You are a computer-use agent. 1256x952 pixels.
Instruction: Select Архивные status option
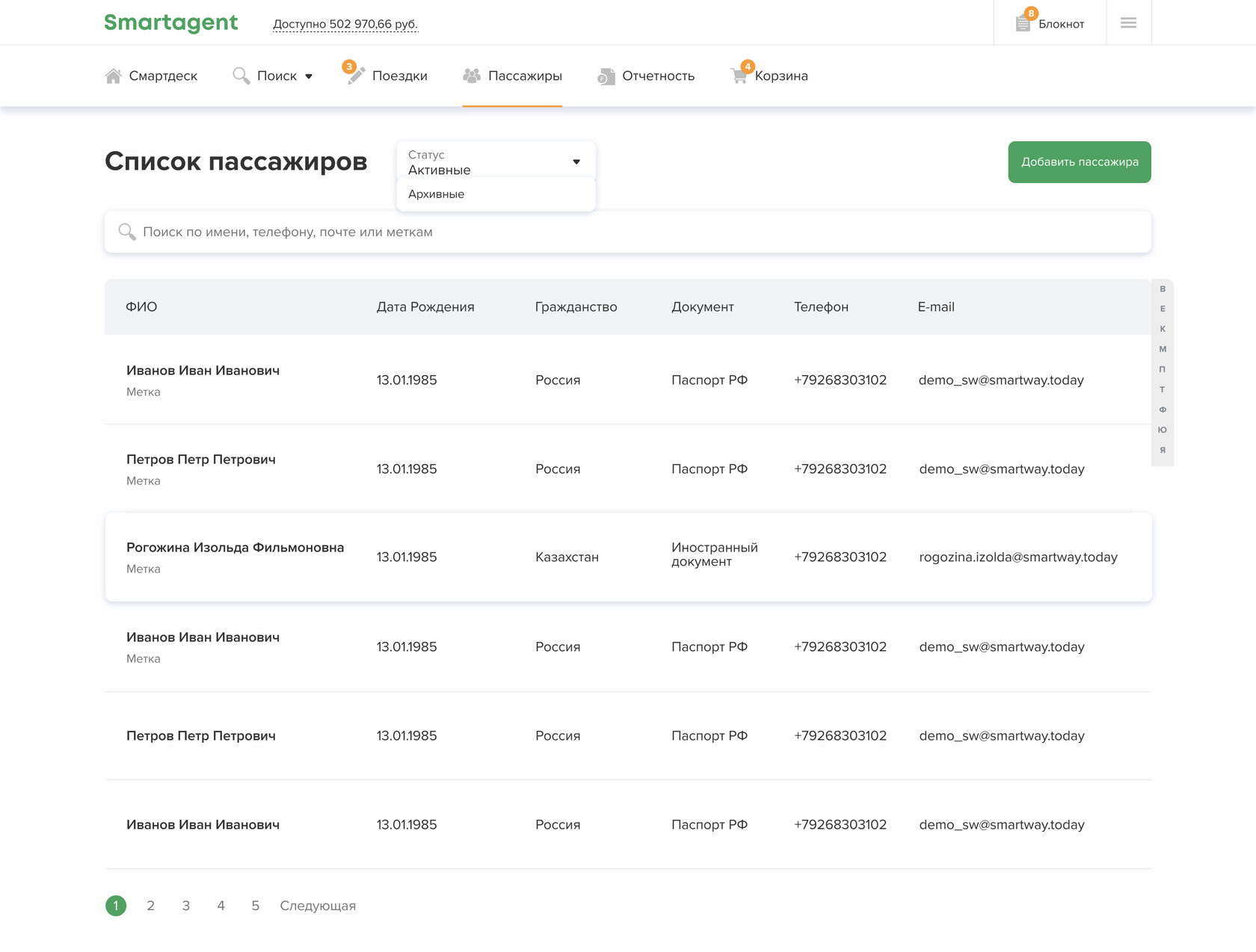point(437,194)
